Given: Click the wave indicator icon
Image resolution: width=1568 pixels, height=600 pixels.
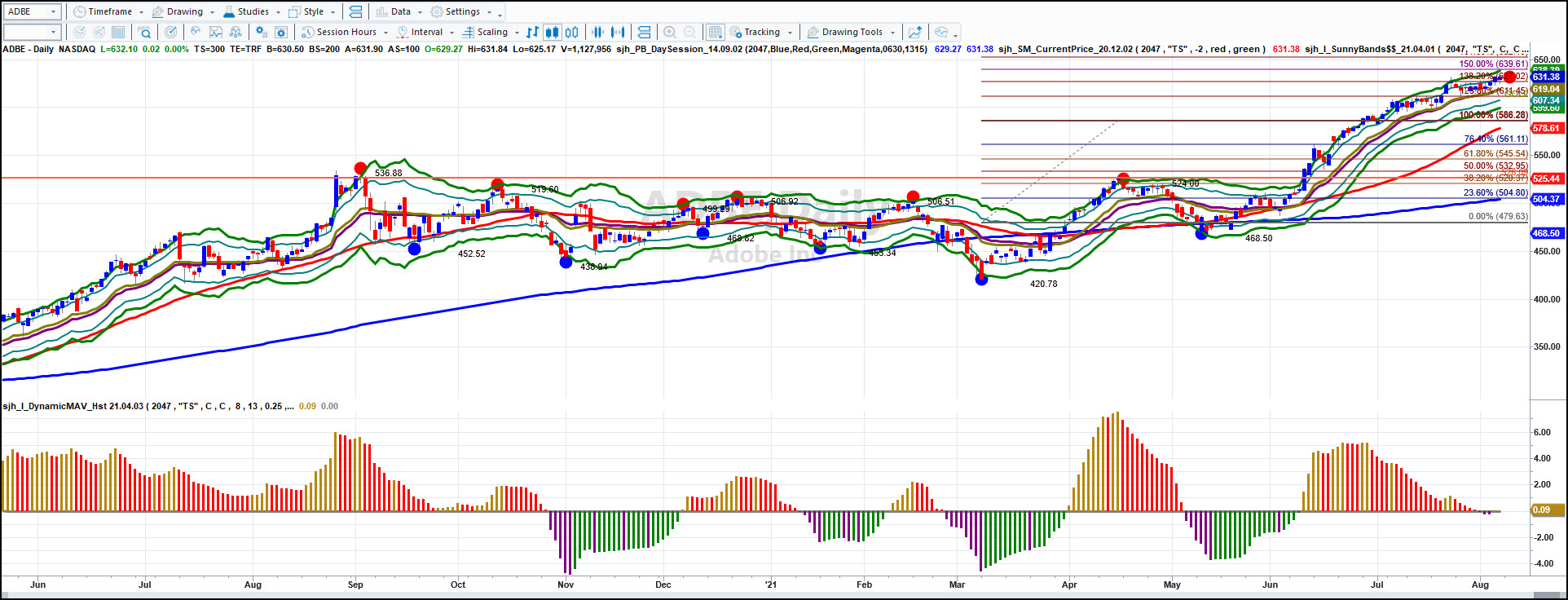Looking at the screenshot, I should point(196,32).
